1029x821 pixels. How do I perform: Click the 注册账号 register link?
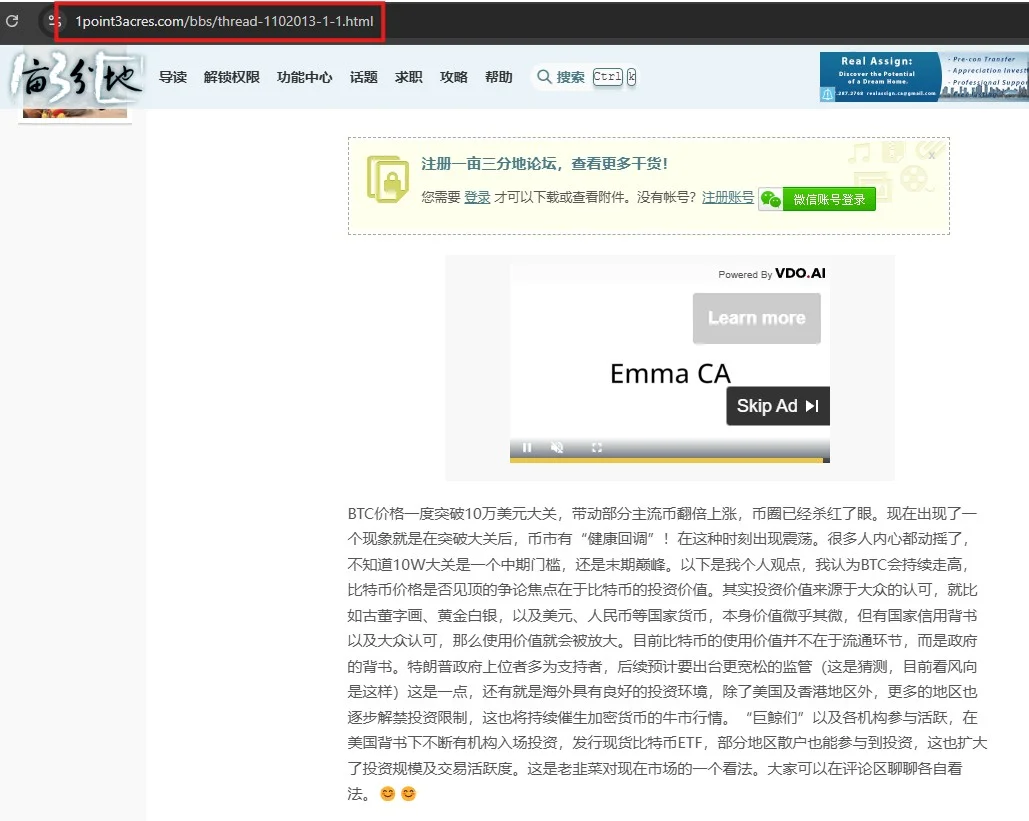(x=727, y=198)
